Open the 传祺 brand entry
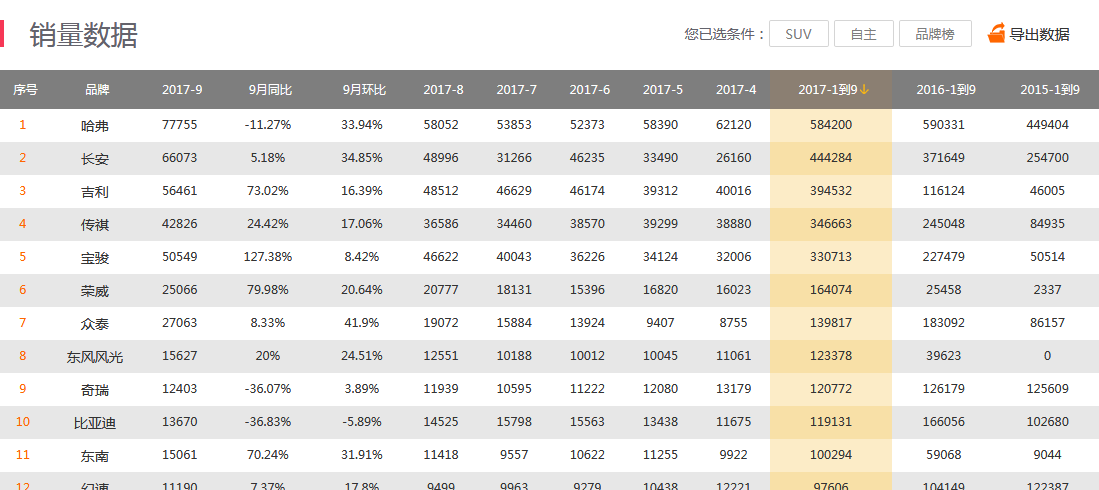Viewport: 1099px width, 490px height. 95,224
